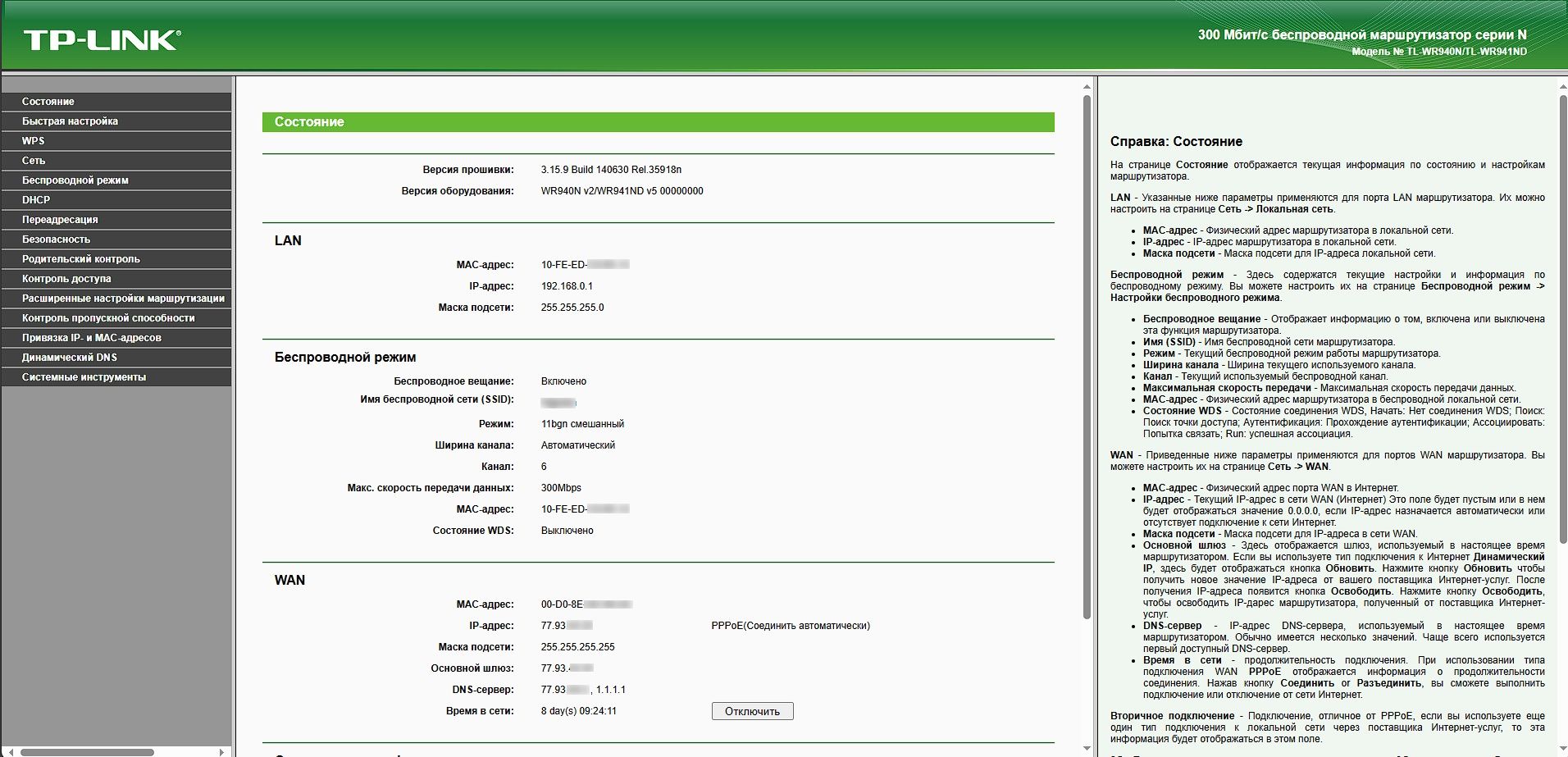Click the main panel scroll-down arrow
The width and height of the screenshot is (1568, 757).
coord(1087,749)
